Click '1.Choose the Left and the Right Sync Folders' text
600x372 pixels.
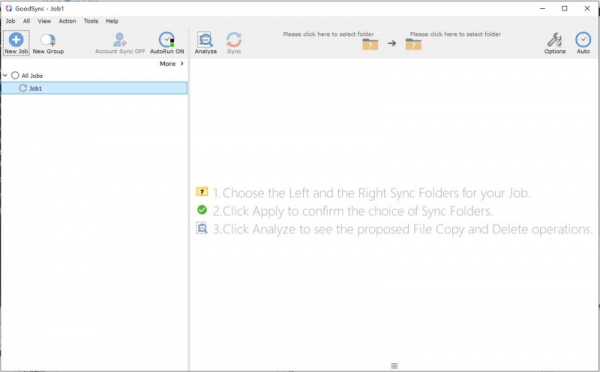[x=371, y=193]
